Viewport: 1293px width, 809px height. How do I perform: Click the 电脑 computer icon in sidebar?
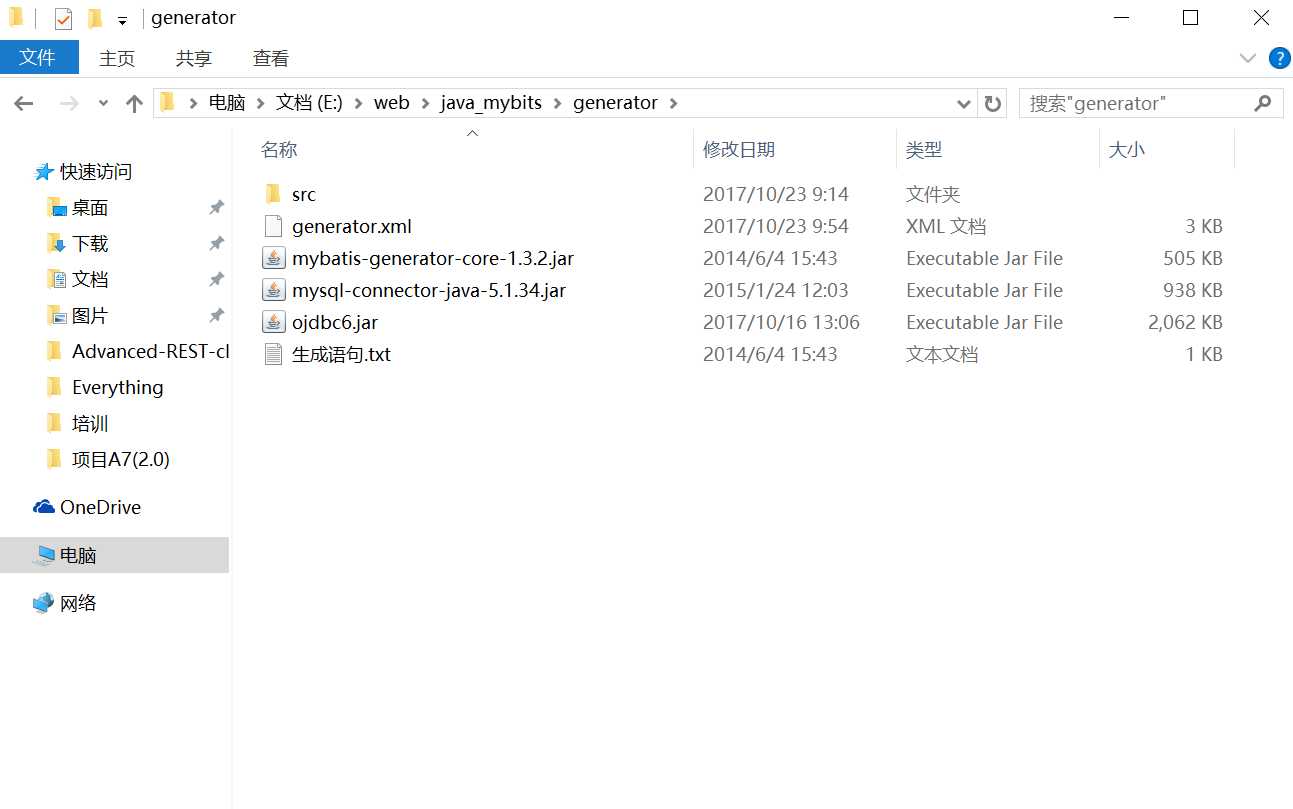coord(44,555)
